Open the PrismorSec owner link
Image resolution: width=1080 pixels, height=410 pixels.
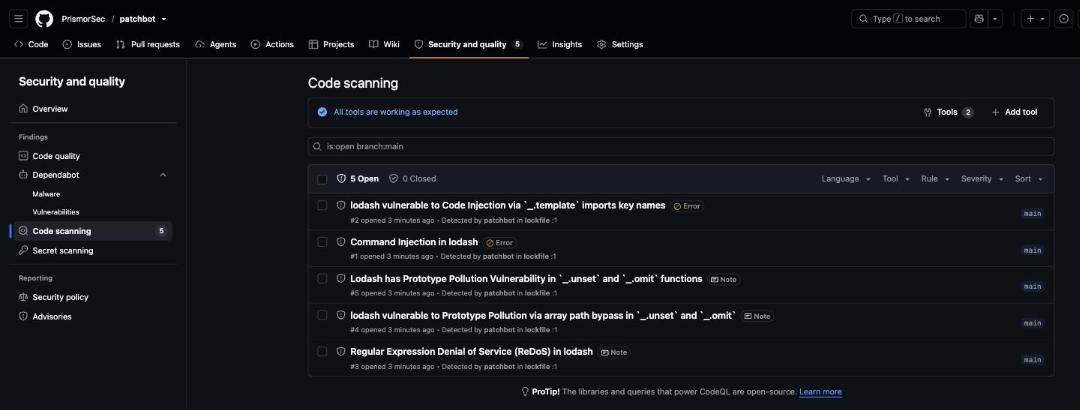coord(81,19)
